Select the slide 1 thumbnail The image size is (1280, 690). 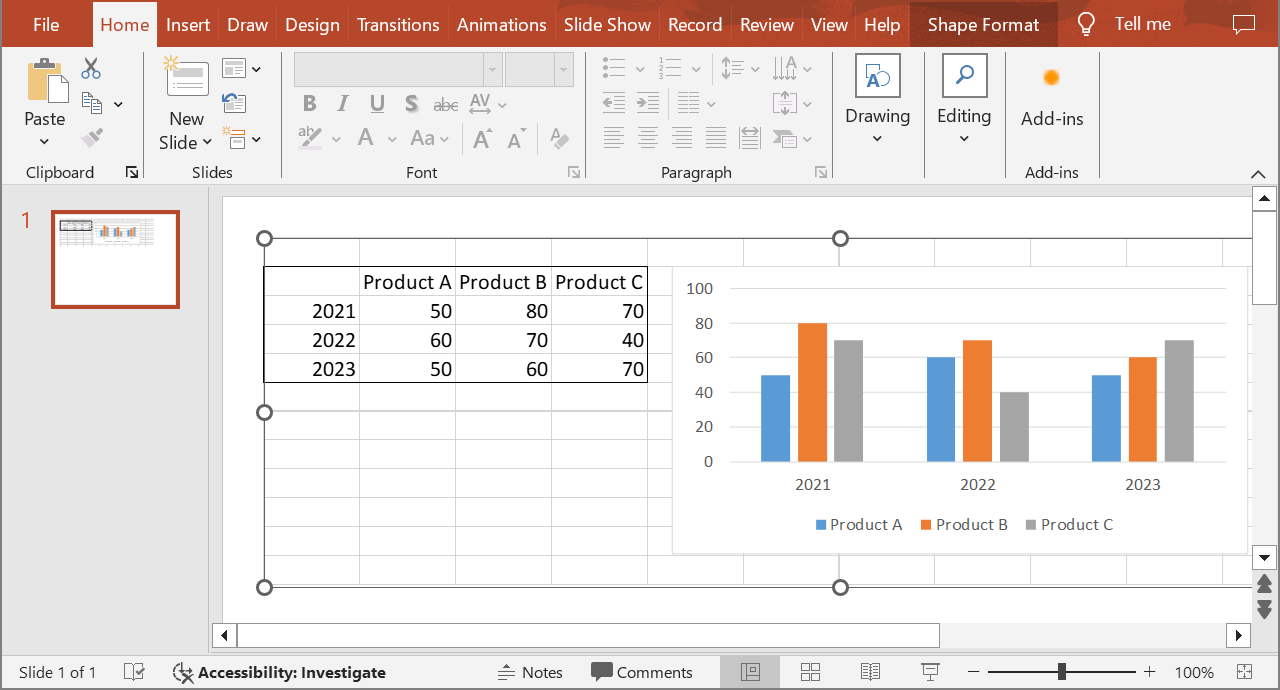click(116, 259)
